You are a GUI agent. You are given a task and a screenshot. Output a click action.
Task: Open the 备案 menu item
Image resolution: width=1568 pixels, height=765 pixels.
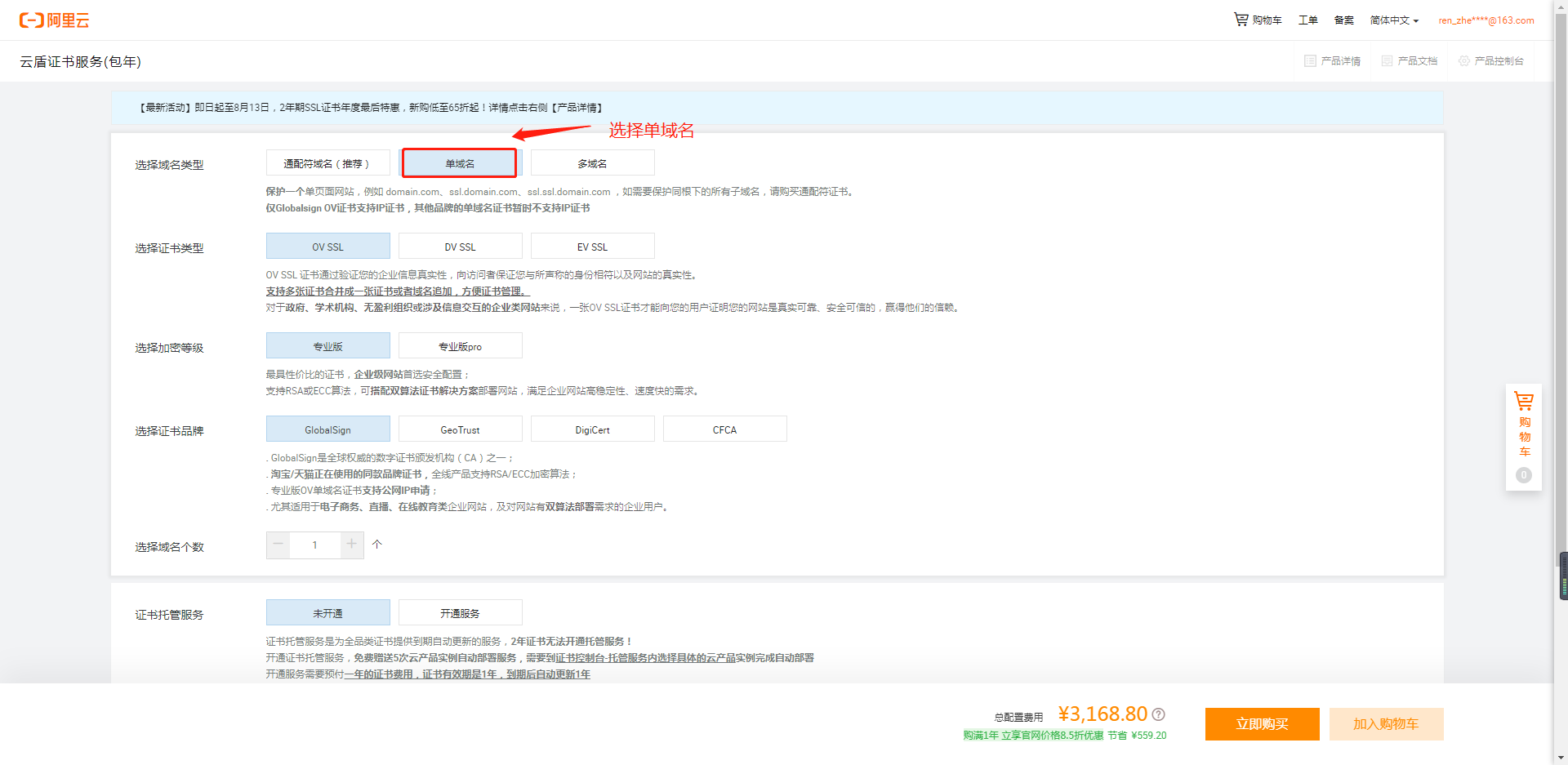1343,20
